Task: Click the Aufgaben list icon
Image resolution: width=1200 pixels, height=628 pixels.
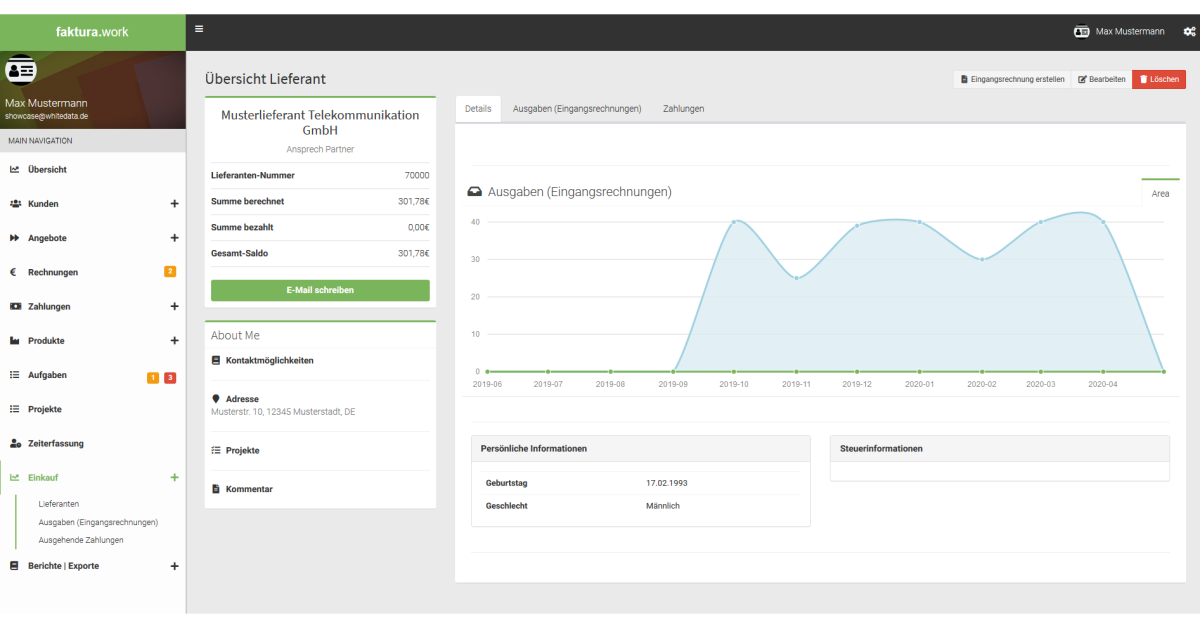Action: [x=15, y=375]
